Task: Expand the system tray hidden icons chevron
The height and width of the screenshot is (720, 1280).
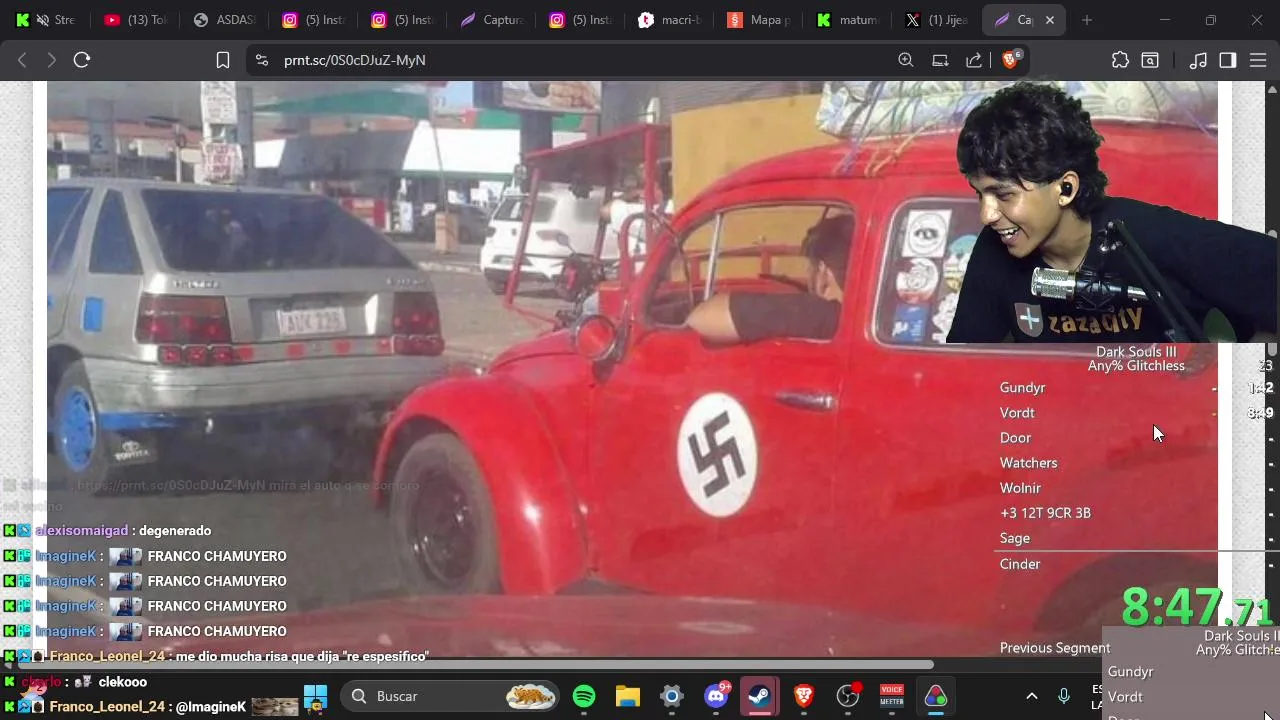Action: 1032,696
